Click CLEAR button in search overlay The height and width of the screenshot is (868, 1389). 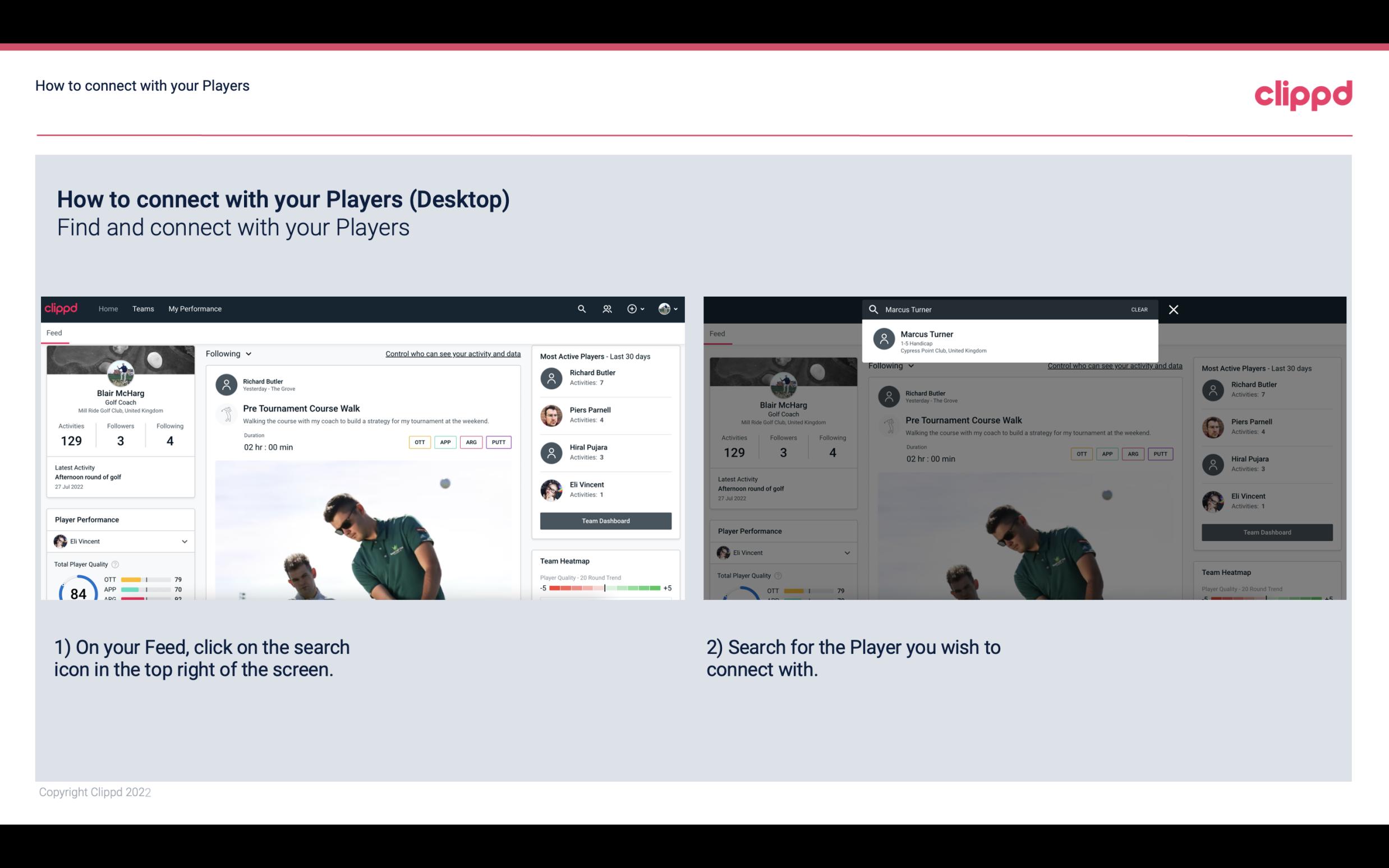[x=1140, y=309]
